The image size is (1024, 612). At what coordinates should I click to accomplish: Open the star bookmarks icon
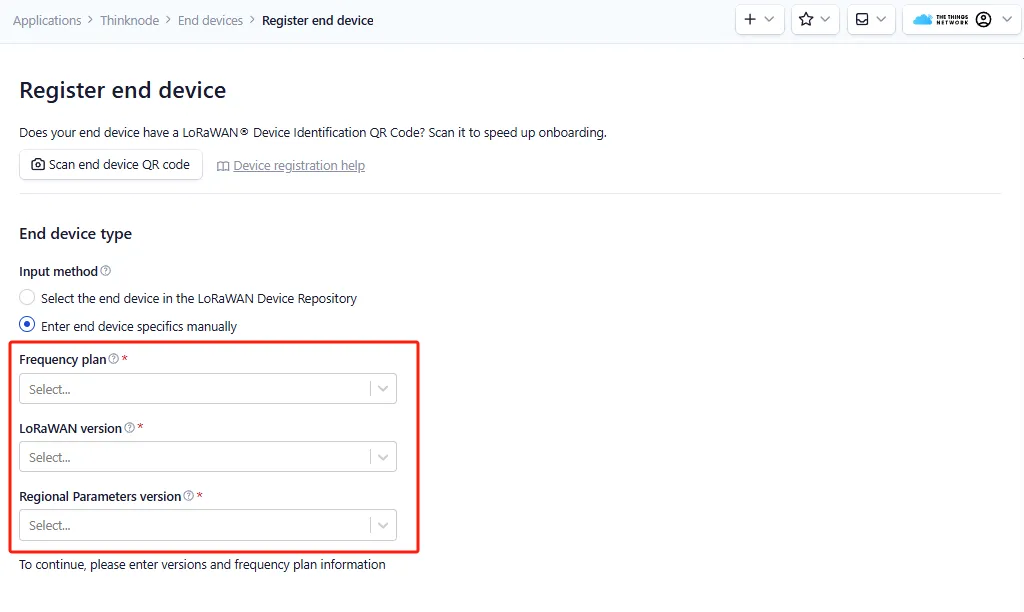tap(806, 20)
